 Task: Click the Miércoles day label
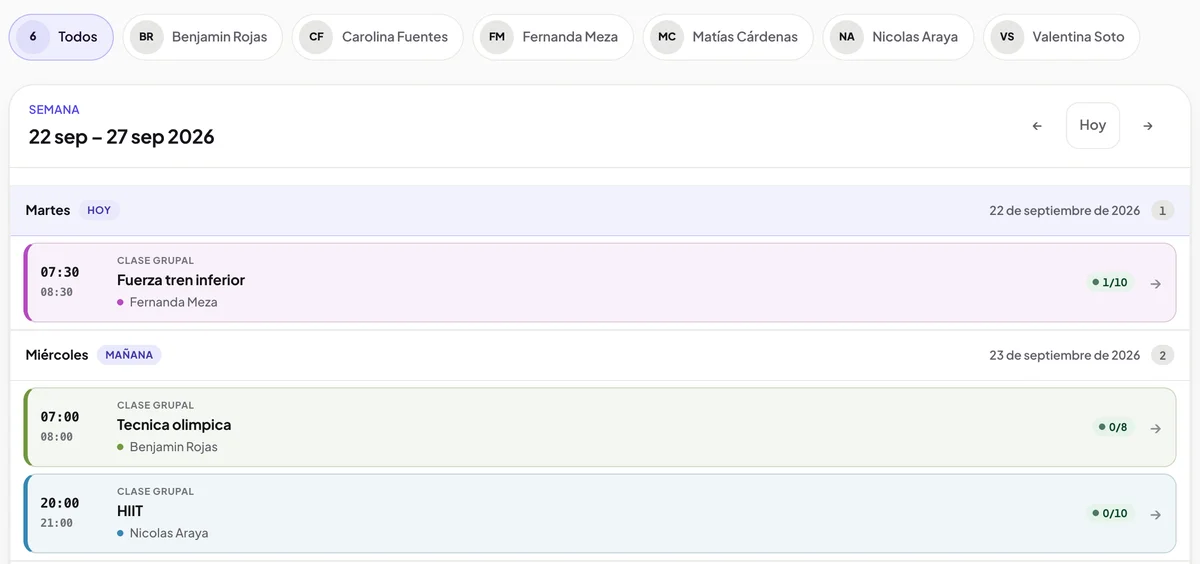(57, 355)
